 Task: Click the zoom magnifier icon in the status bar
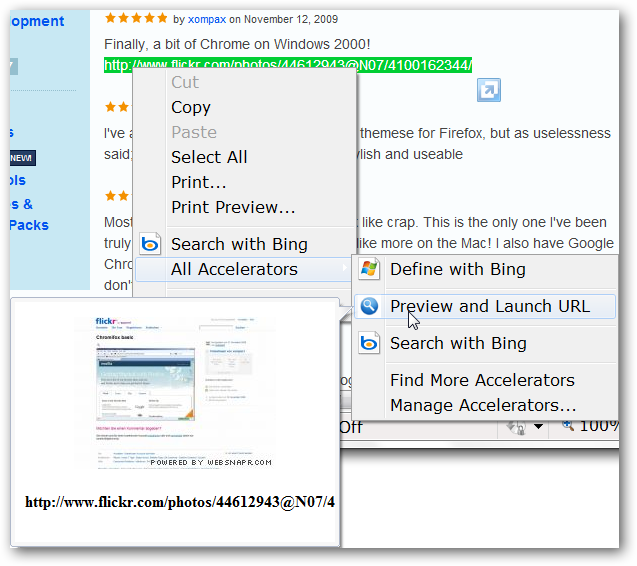[568, 425]
